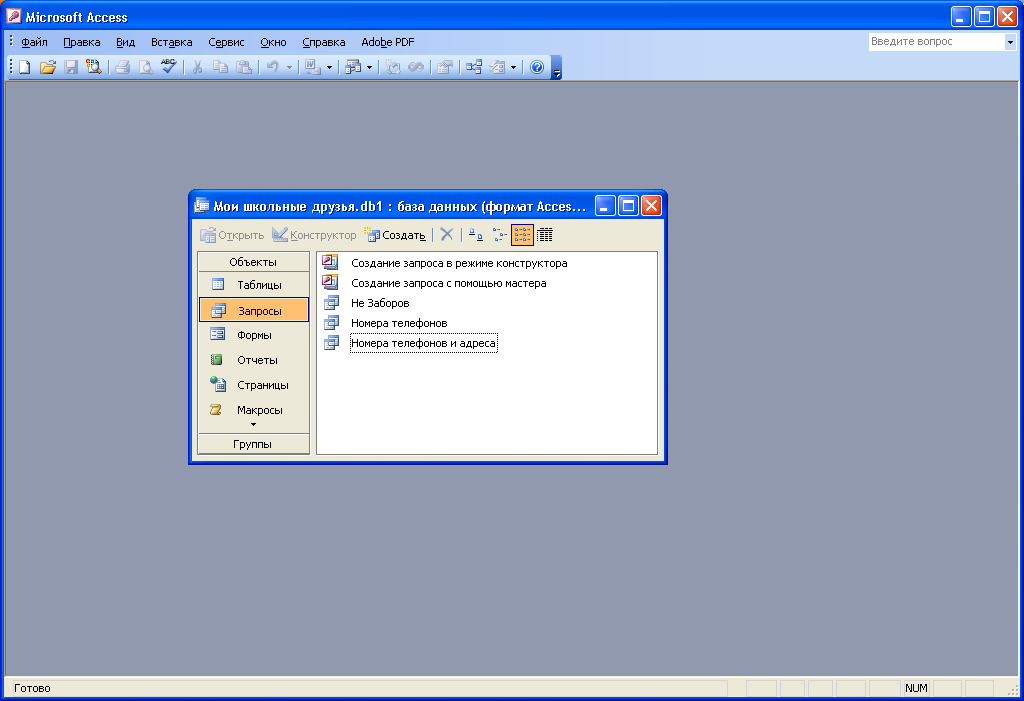Select the 'Номера телефонов' query
Image resolution: width=1024 pixels, height=701 pixels.
398,323
